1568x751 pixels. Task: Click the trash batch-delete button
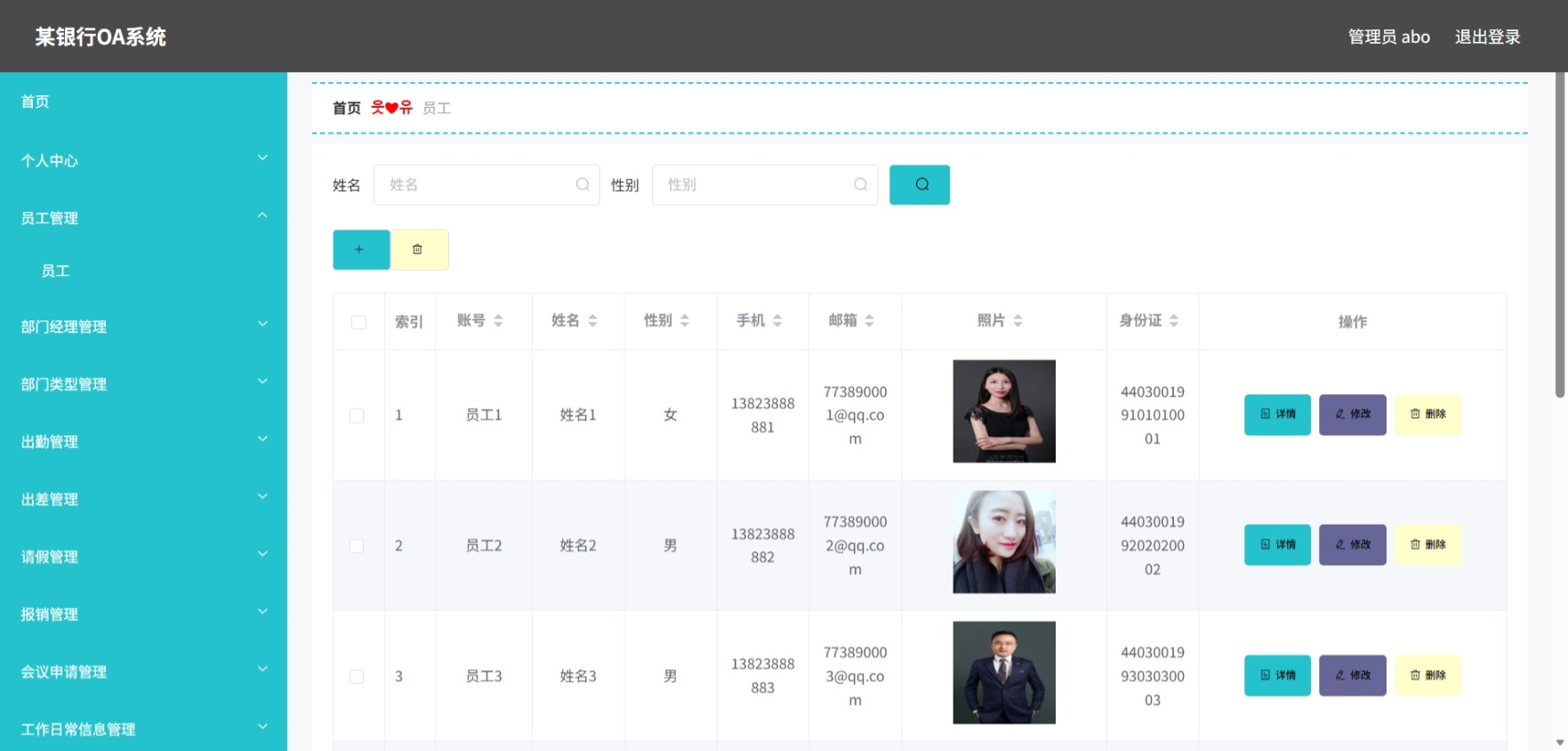[x=420, y=249]
